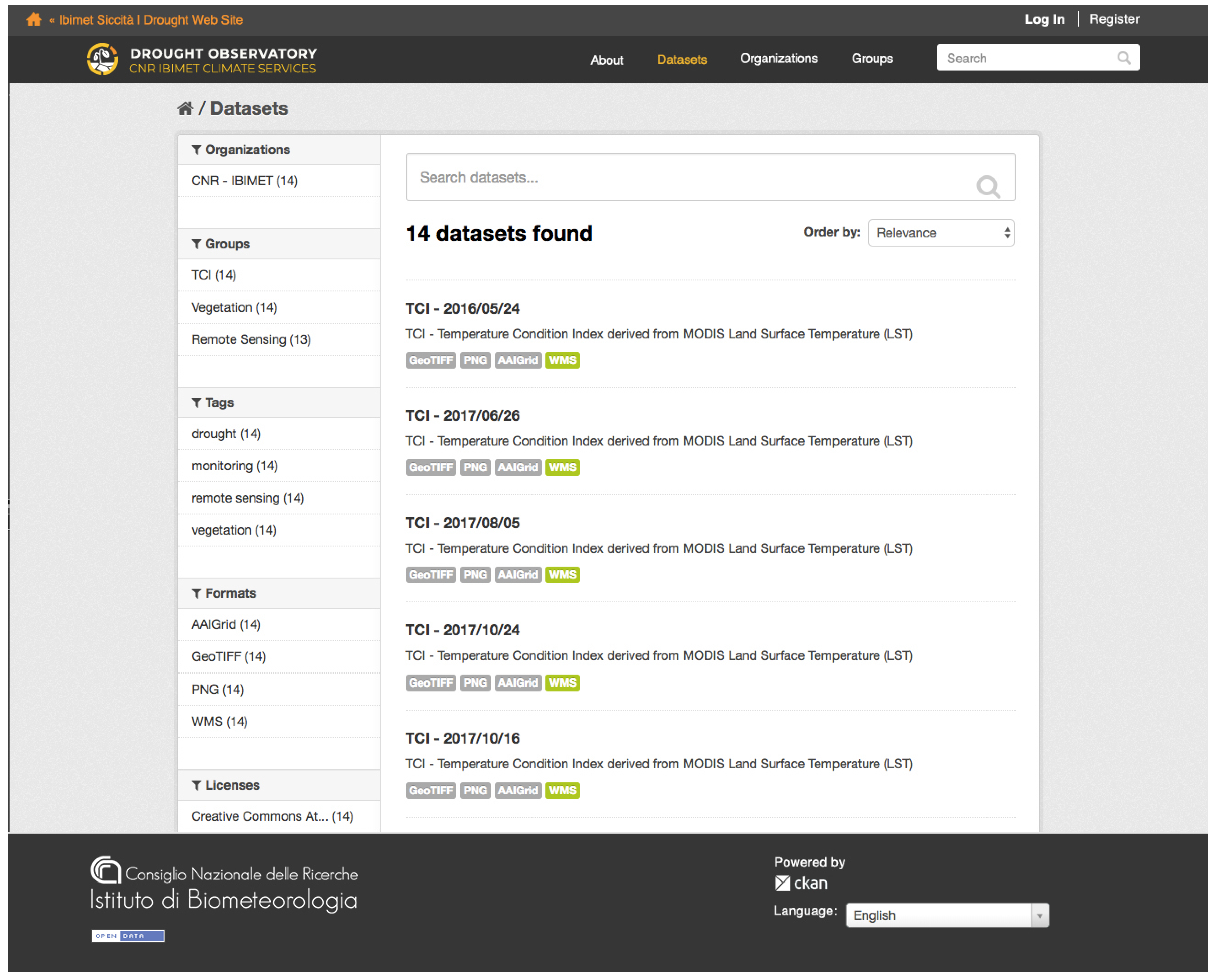Open the Order by Relevance dropdown
This screenshot has height=980, width=1215.
[x=941, y=233]
